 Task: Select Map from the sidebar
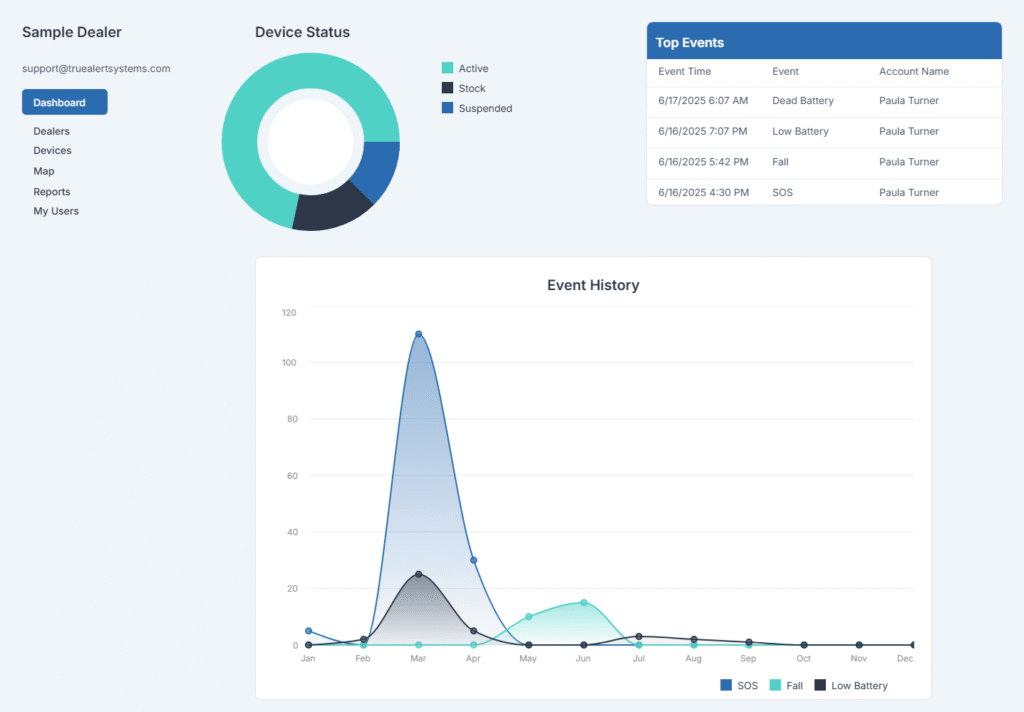coord(43,171)
